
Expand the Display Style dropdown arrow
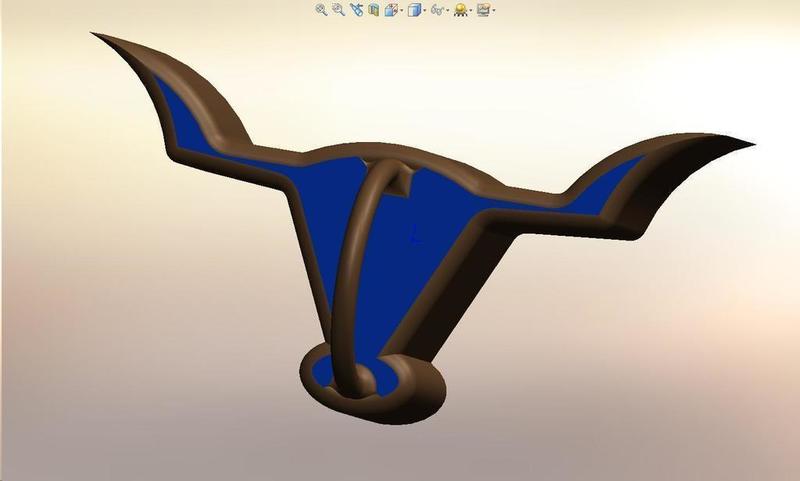pyautogui.click(x=425, y=11)
